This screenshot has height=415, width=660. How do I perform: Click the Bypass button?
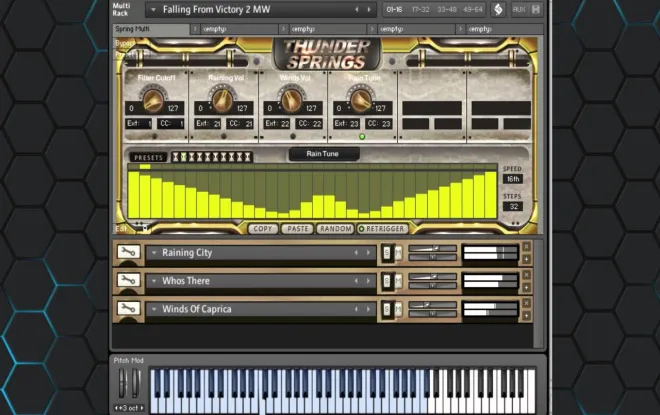(125, 43)
